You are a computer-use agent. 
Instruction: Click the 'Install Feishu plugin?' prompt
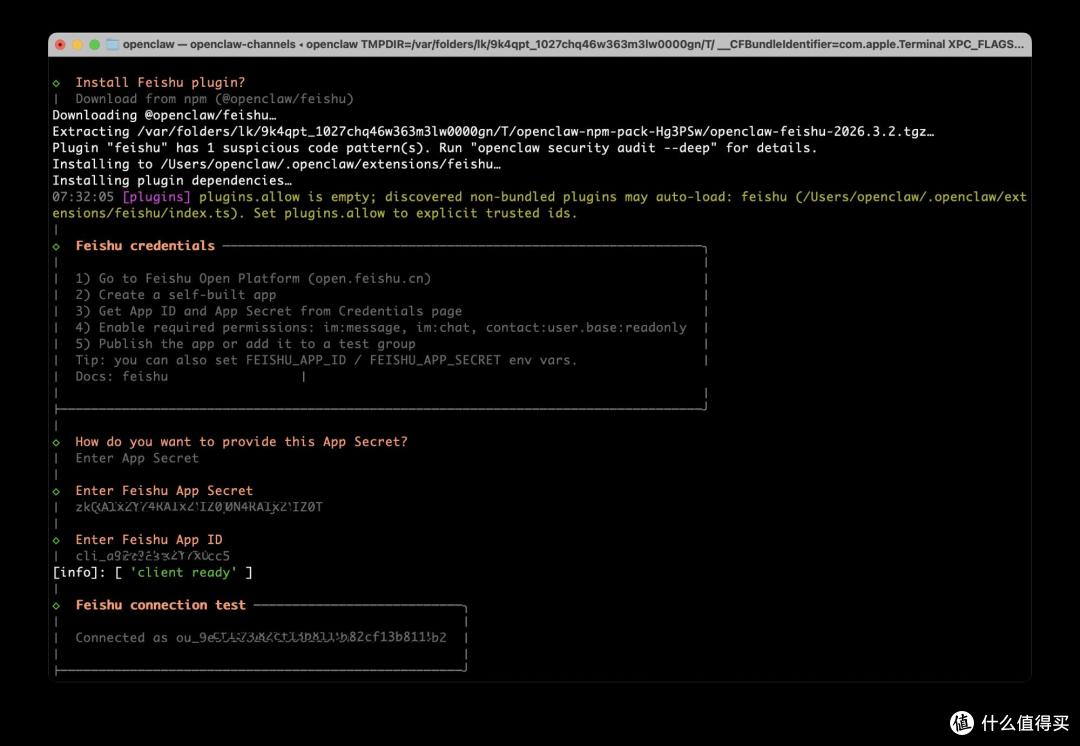coord(160,83)
